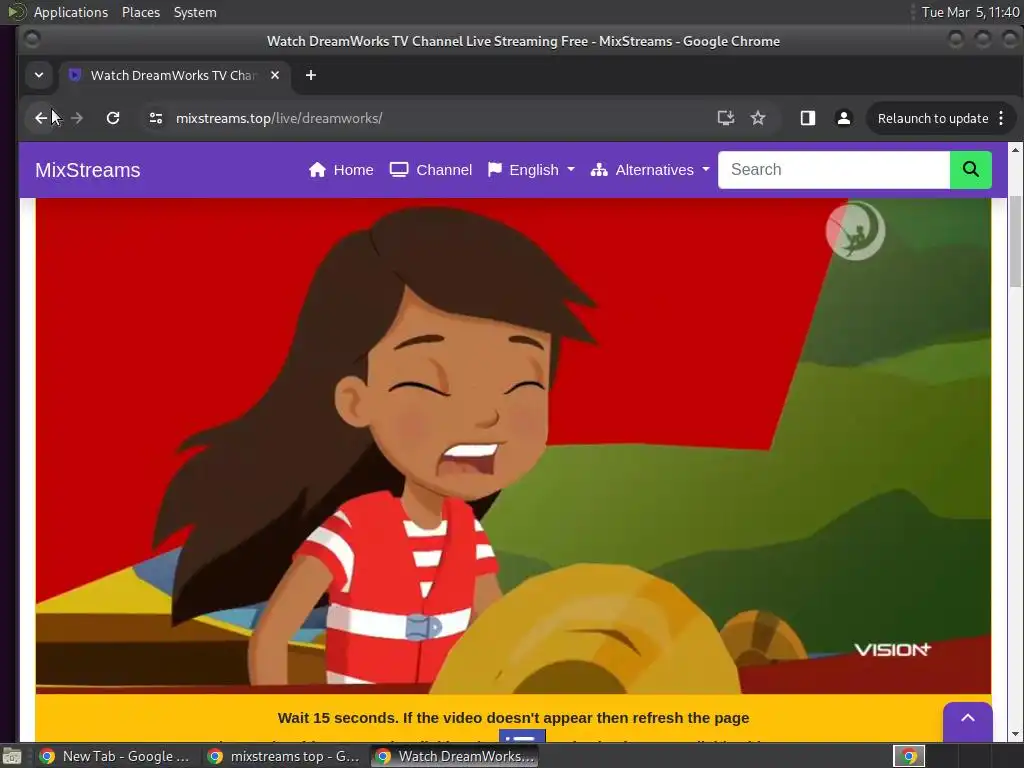Click the window menu icon in title bar
Screen dimensions: 1024x768
31,40
